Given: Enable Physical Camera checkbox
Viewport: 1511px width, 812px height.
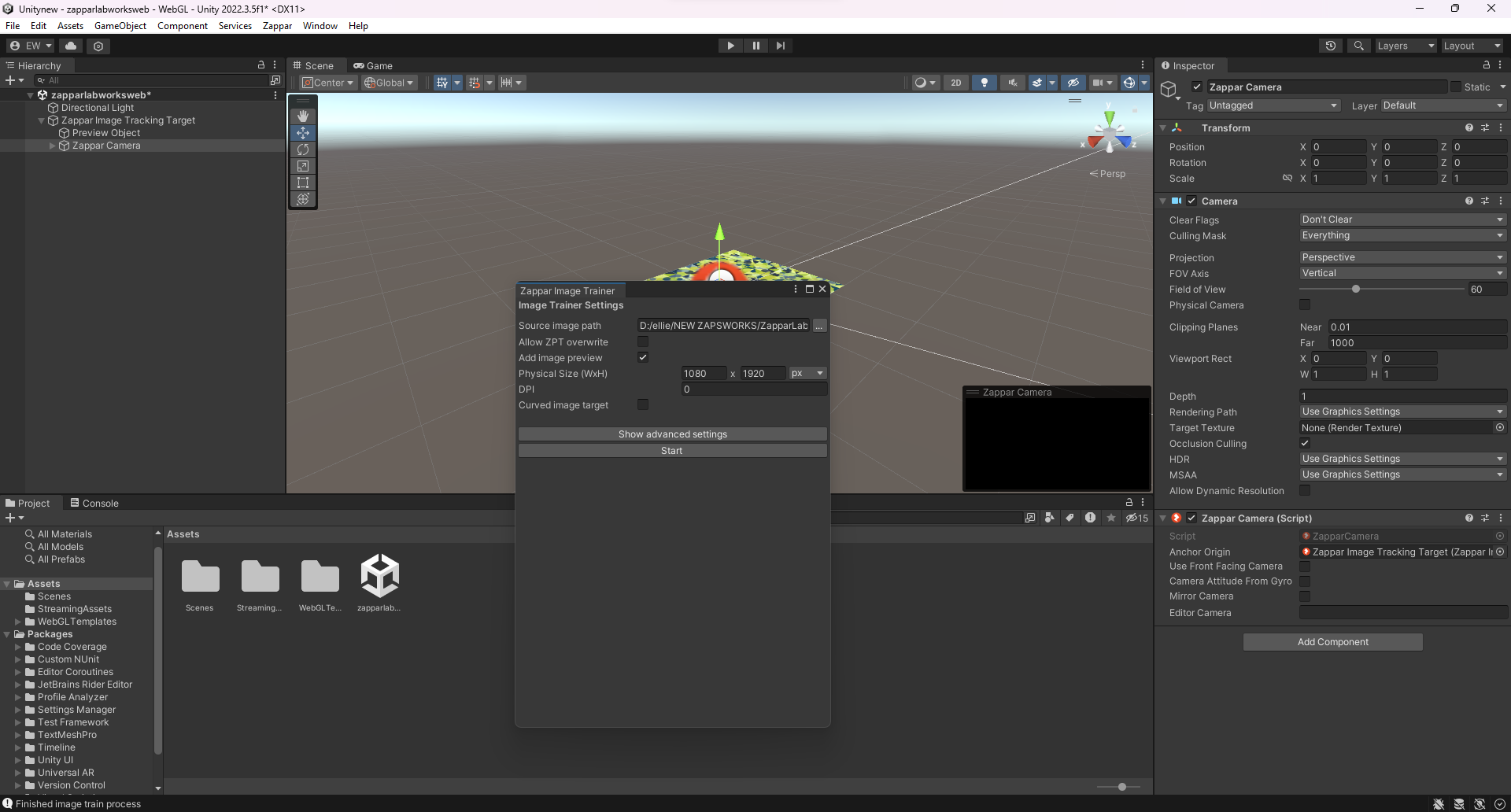Looking at the screenshot, I should click(x=1305, y=304).
